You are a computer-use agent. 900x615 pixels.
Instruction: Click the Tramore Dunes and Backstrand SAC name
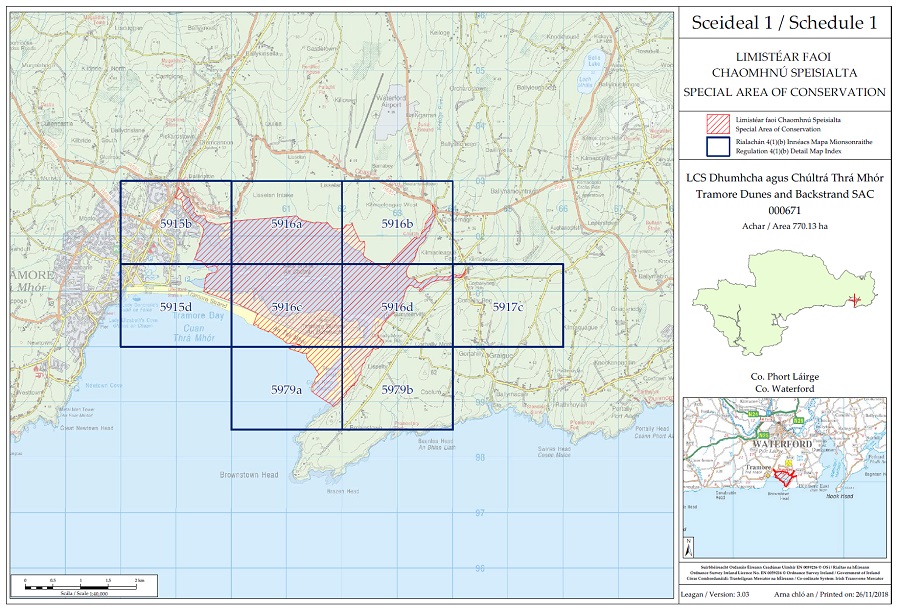(783, 193)
